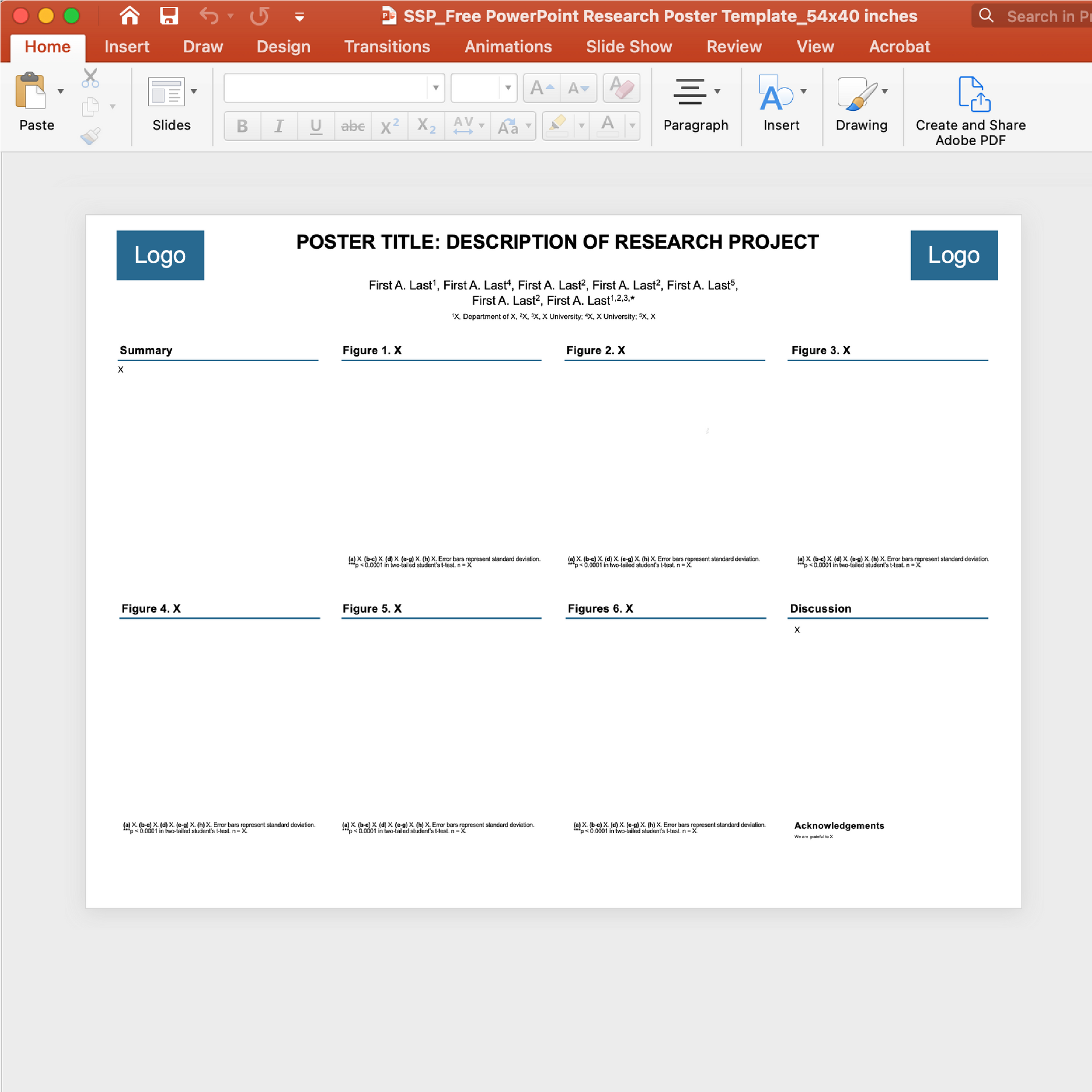Open the font name dropdown
This screenshot has width=1092, height=1092.
tap(436, 88)
